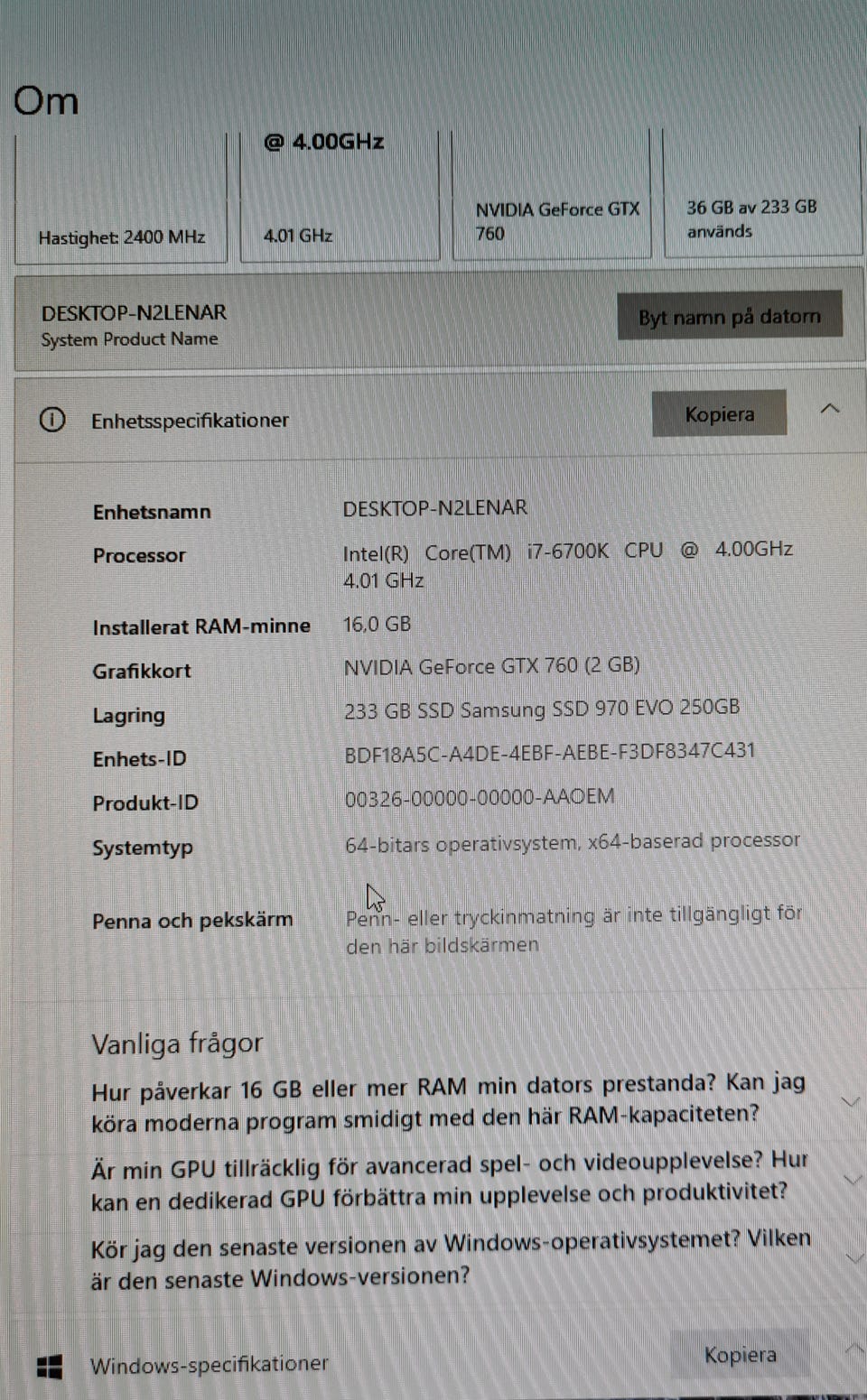Select the Enhets-ID value starting BDF18A5C
867x1400 pixels.
[x=550, y=751]
